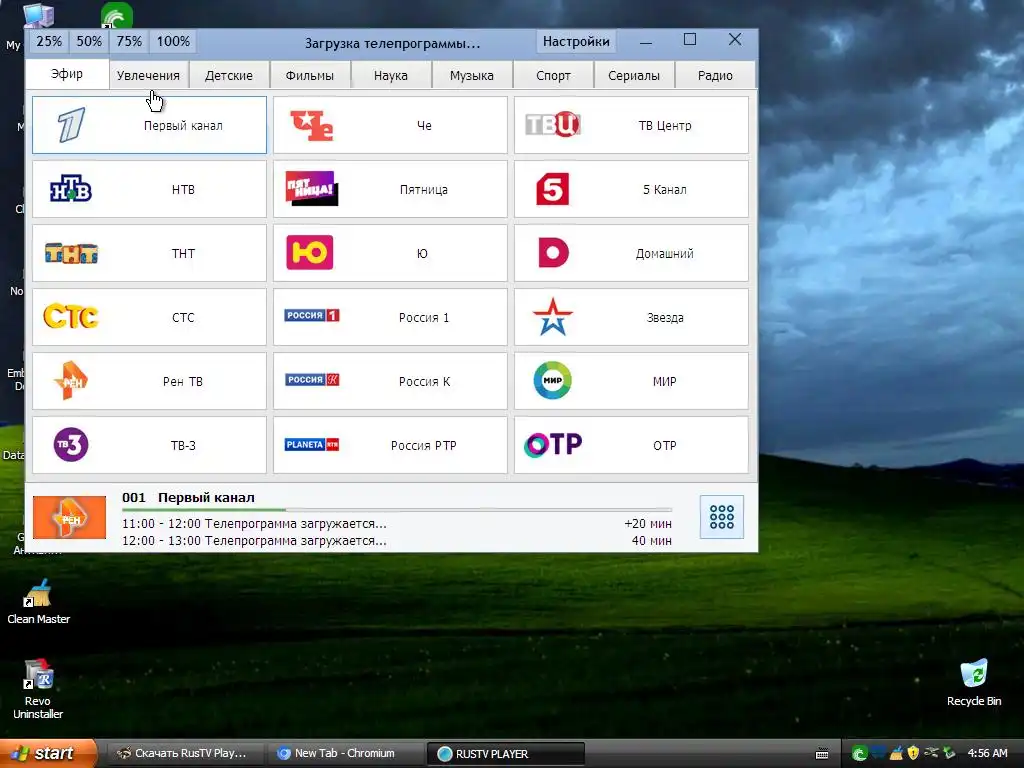1024x768 pixels.
Task: Switch to the Радио tab
Action: tap(715, 75)
